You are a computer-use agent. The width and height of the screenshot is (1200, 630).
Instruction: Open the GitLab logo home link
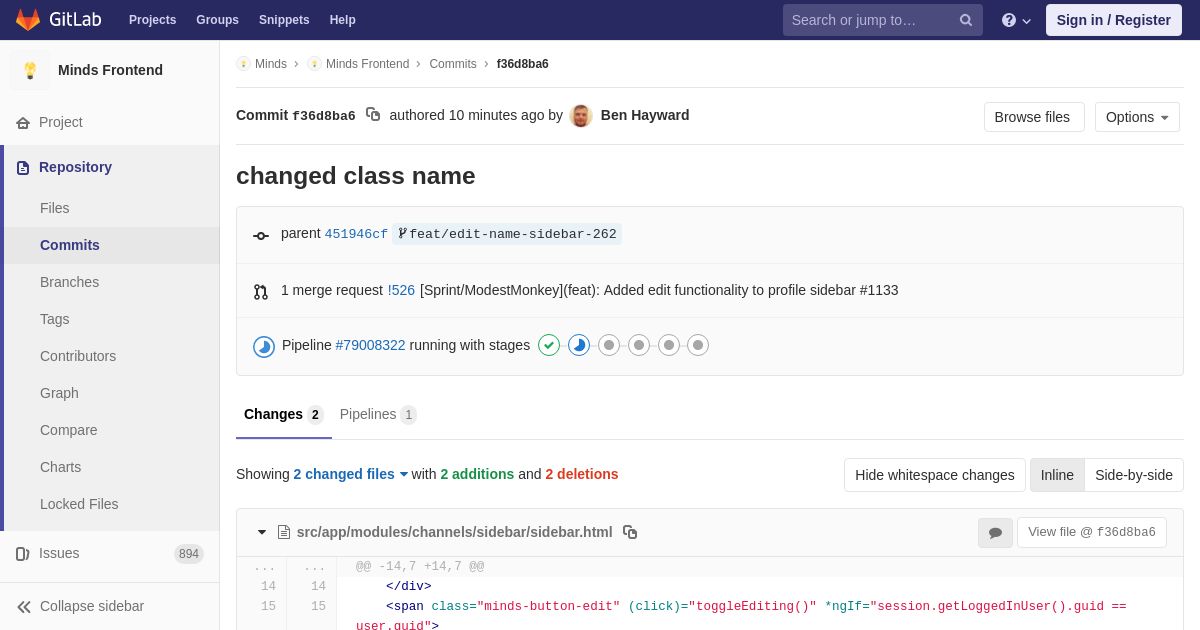tap(57, 20)
